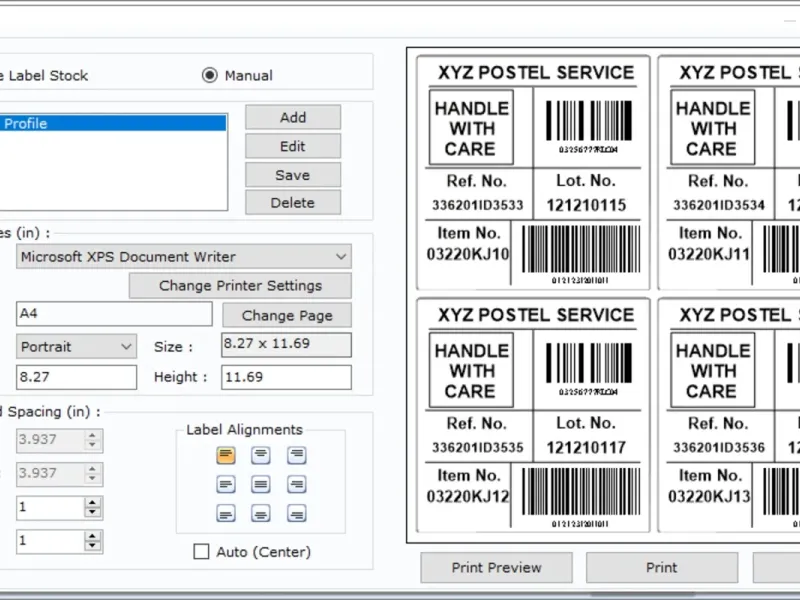800x600 pixels.
Task: Click label preview with Ref. No. 336201ID3536
Action: pyautogui.click(x=729, y=416)
